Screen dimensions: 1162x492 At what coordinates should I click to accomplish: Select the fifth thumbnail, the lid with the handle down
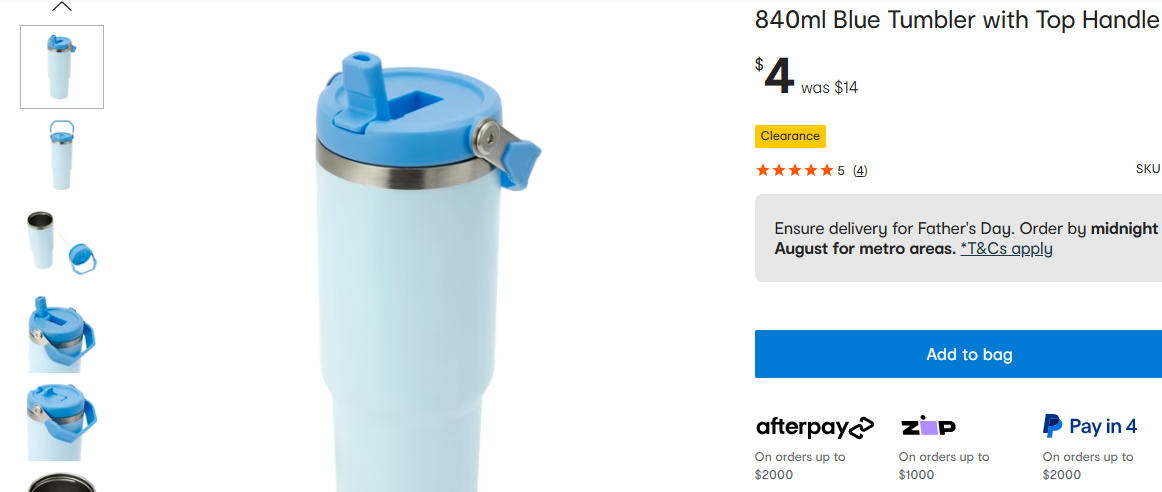click(62, 421)
